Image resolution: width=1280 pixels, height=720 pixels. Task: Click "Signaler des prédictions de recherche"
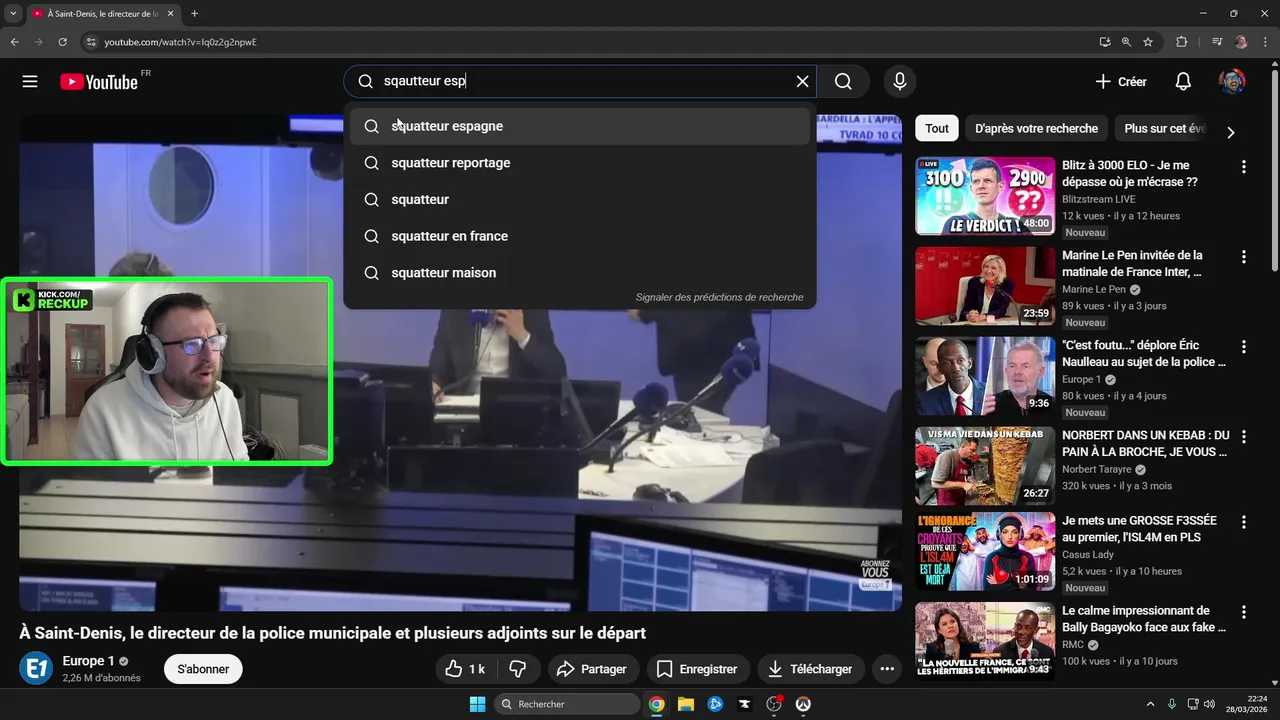(719, 297)
